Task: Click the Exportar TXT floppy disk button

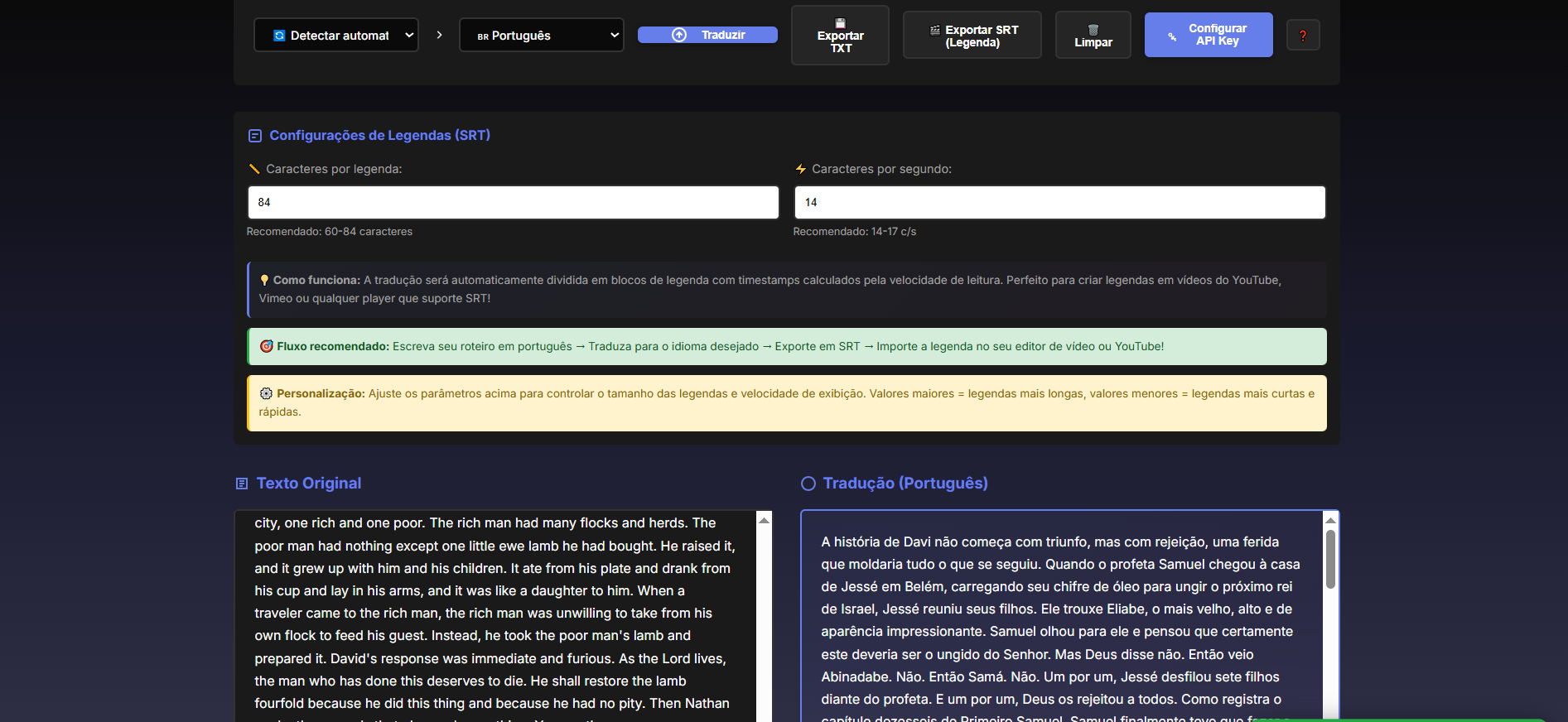Action: [x=840, y=36]
